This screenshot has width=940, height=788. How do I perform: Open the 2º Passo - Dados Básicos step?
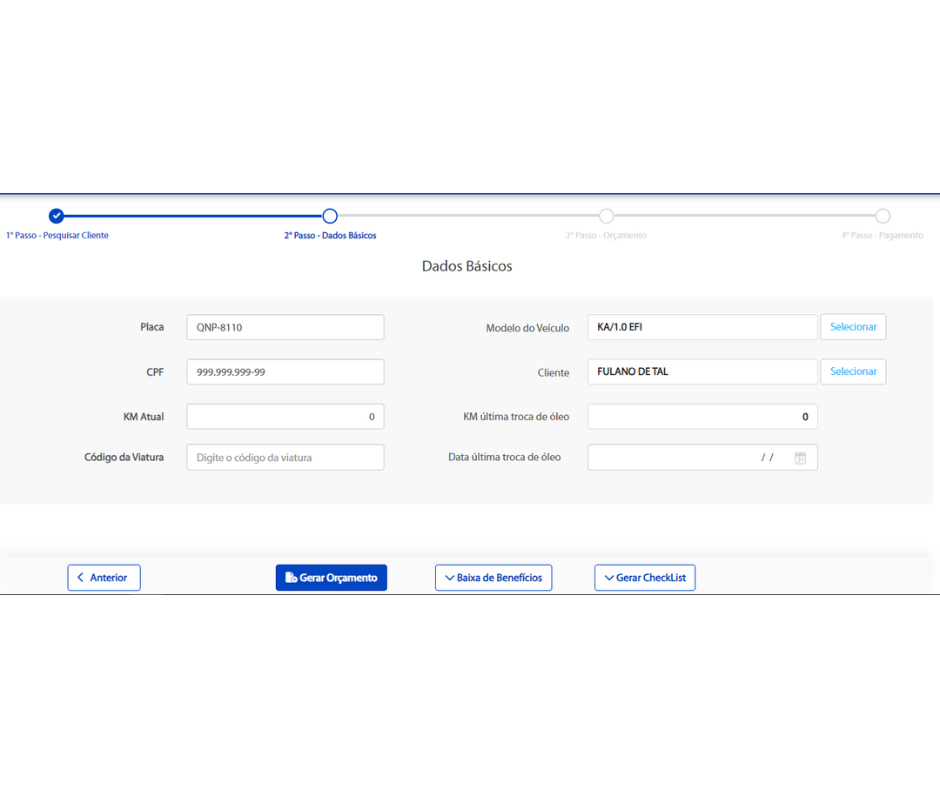pyautogui.click(x=330, y=235)
